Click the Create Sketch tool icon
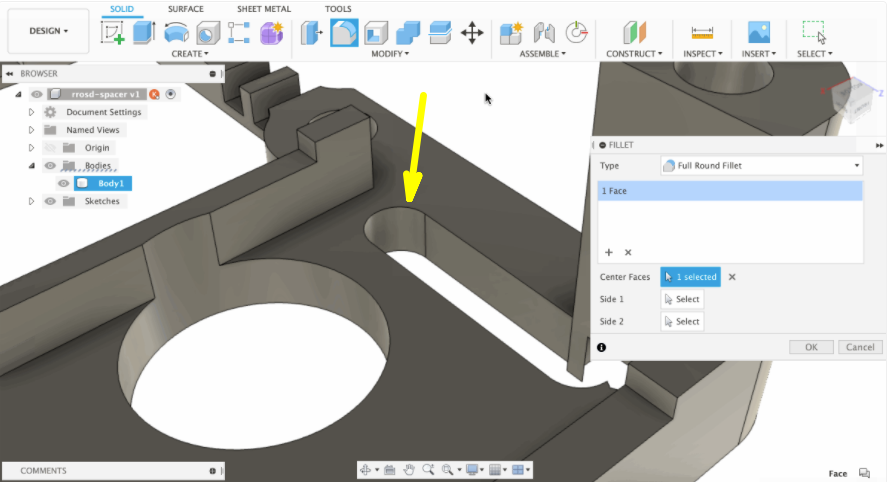890x482 pixels. 113,33
